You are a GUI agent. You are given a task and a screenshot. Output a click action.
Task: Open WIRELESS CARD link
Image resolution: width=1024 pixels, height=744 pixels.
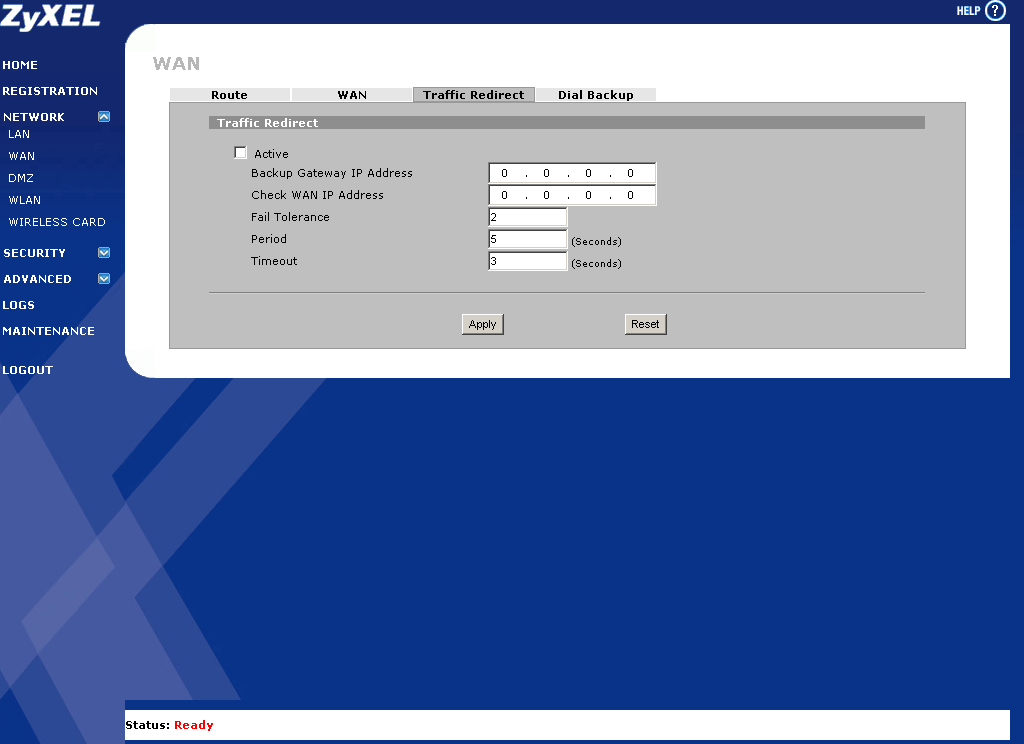[x=57, y=222]
